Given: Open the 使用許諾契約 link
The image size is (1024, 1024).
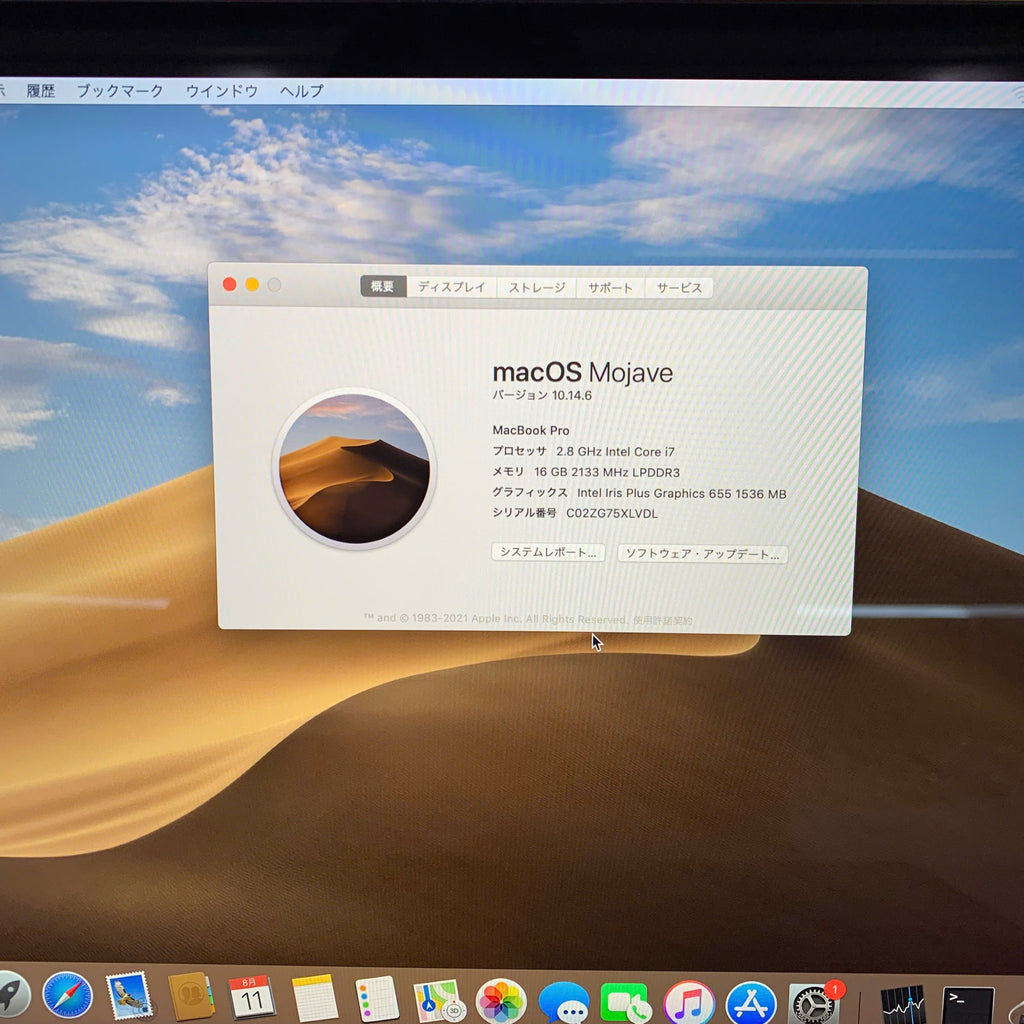Looking at the screenshot, I should pos(662,620).
